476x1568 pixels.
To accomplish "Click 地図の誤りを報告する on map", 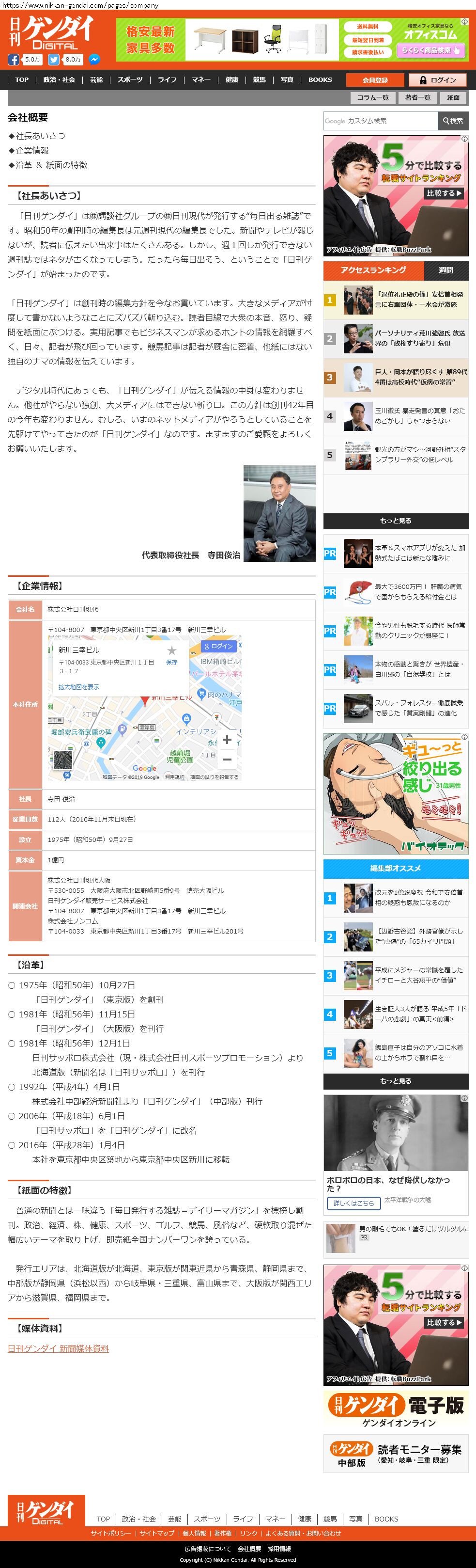I will coord(214,776).
